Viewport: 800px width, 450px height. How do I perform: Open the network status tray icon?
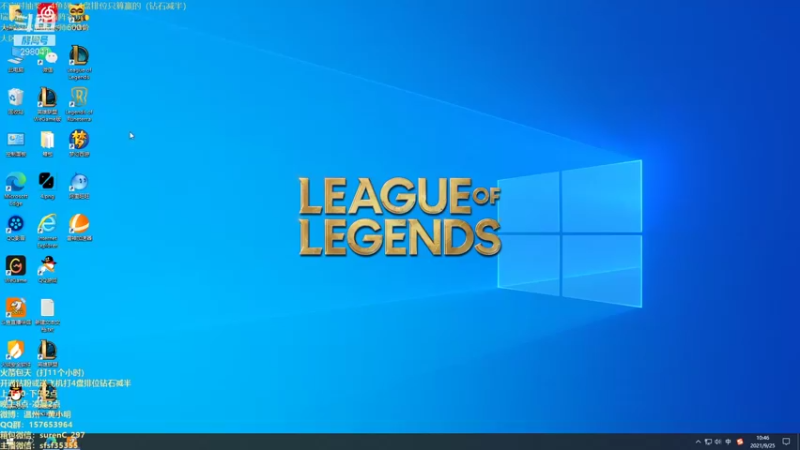tap(708, 442)
